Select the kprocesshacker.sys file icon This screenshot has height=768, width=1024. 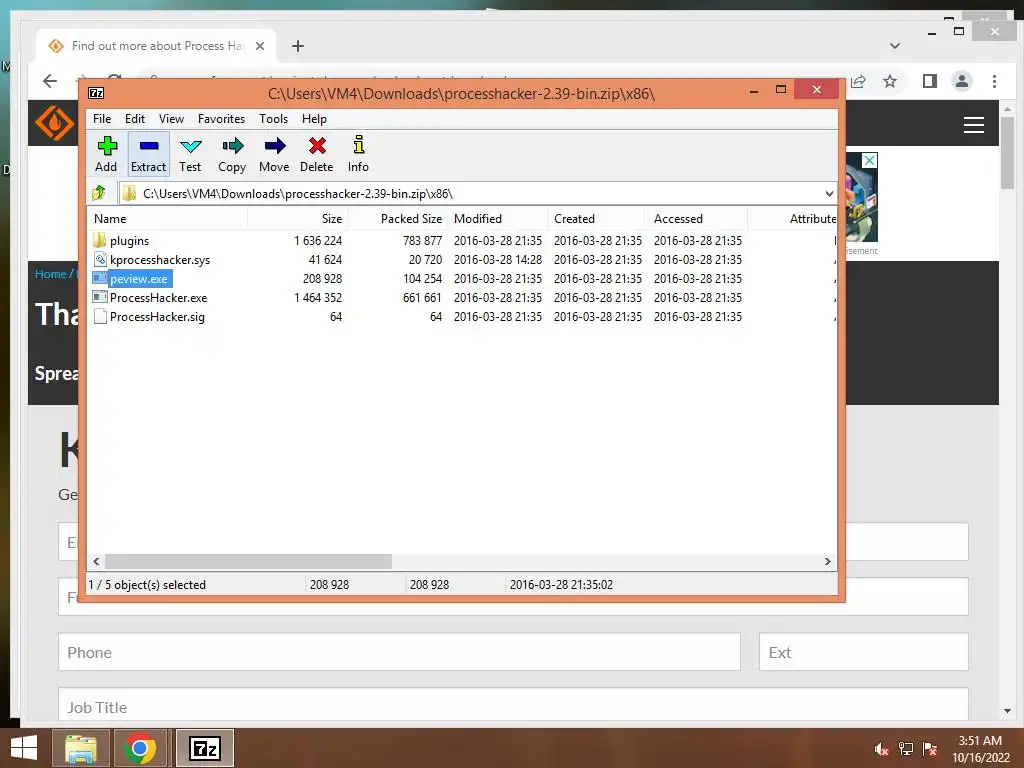(100, 260)
